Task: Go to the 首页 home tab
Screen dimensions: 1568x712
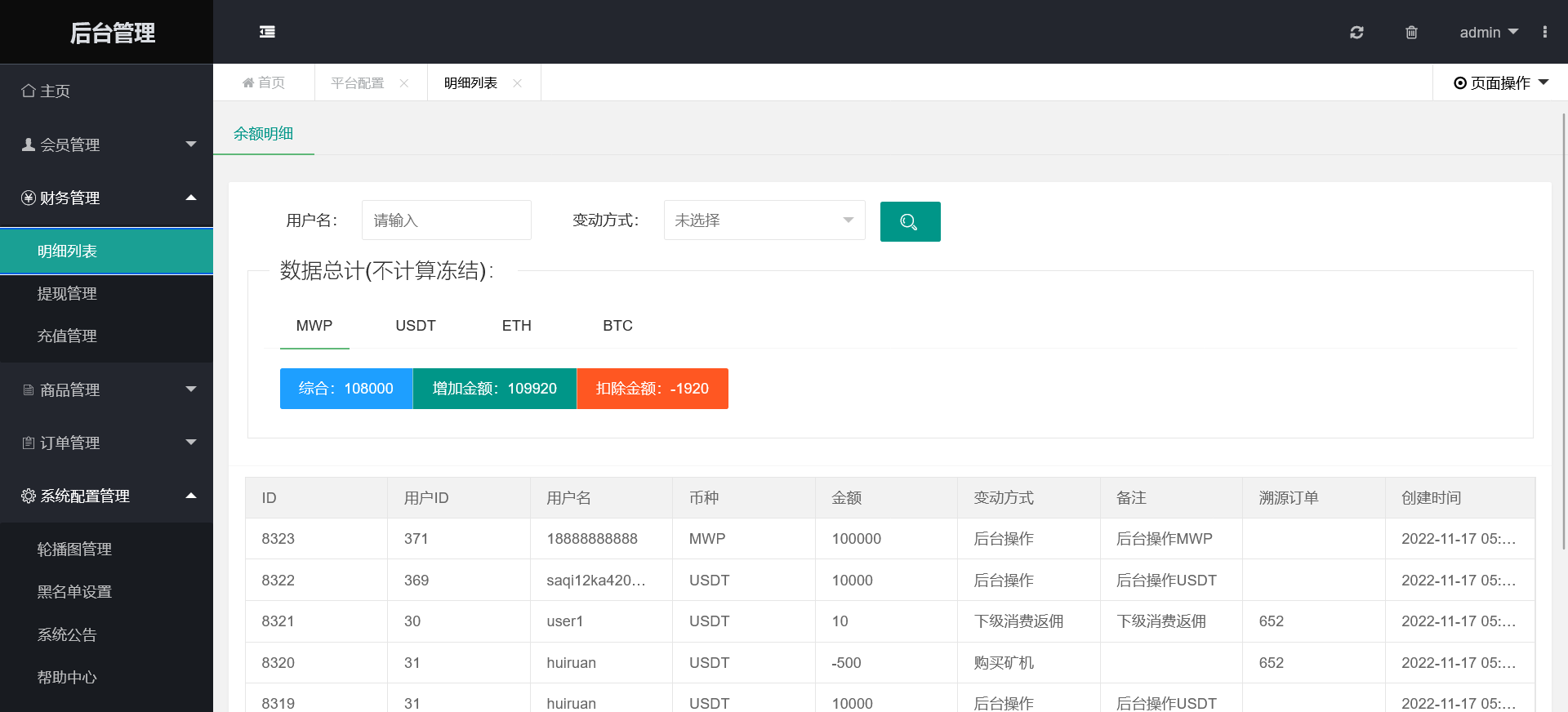Action: click(x=264, y=83)
